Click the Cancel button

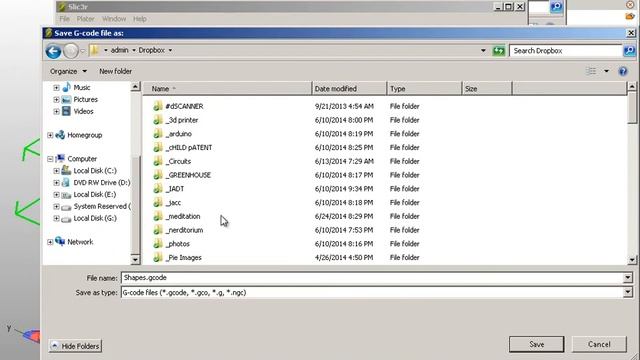click(599, 344)
